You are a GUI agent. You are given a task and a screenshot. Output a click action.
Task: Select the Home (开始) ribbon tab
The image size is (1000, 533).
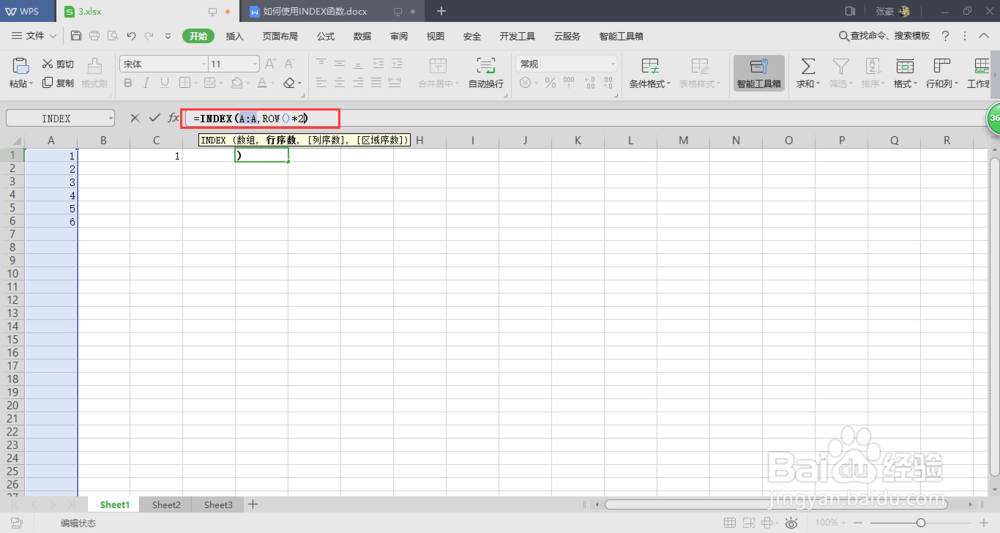pyautogui.click(x=198, y=36)
